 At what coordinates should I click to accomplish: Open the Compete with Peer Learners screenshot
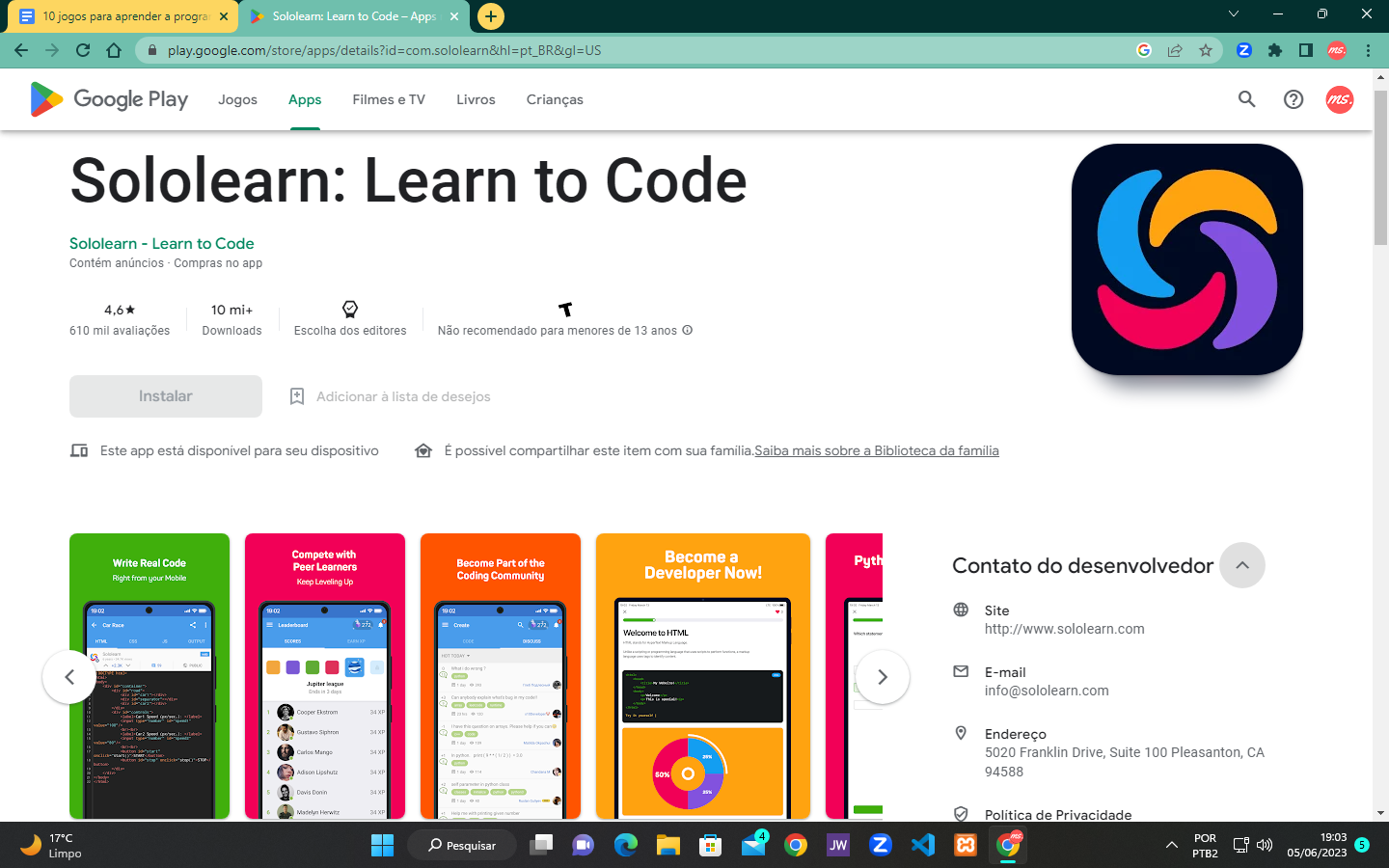pyautogui.click(x=325, y=676)
